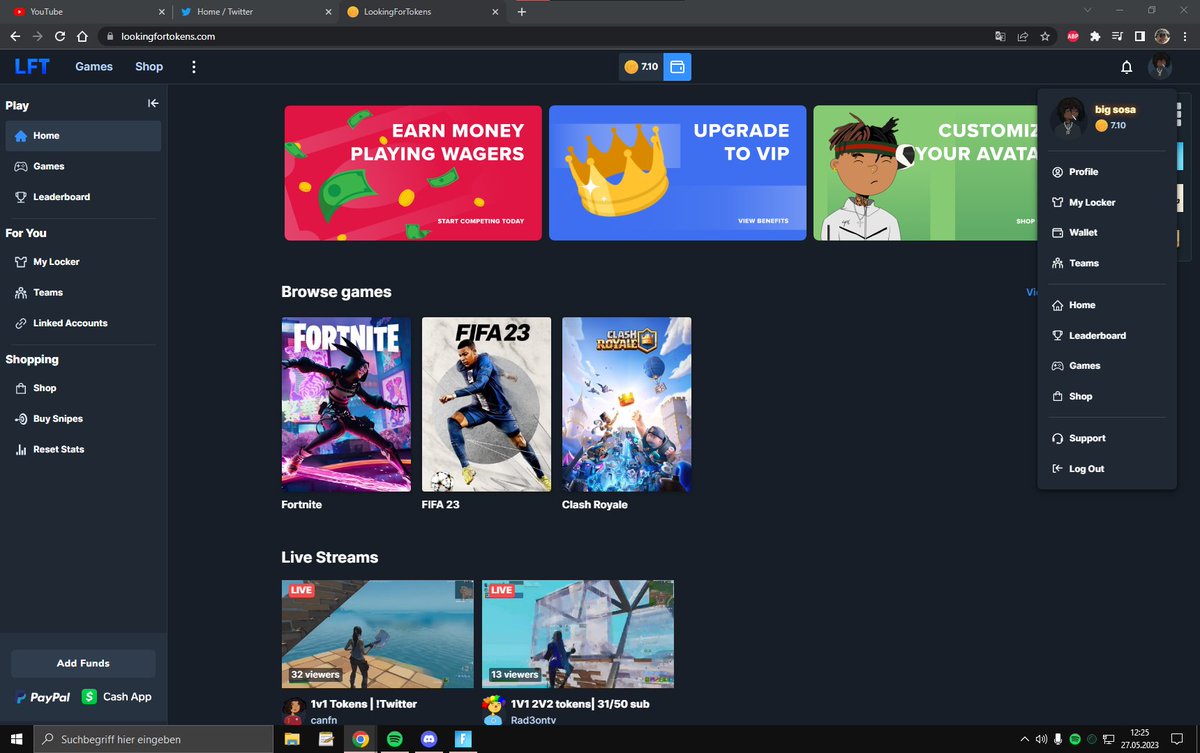Open Leaderboard in the left sidebar

pos(83,197)
